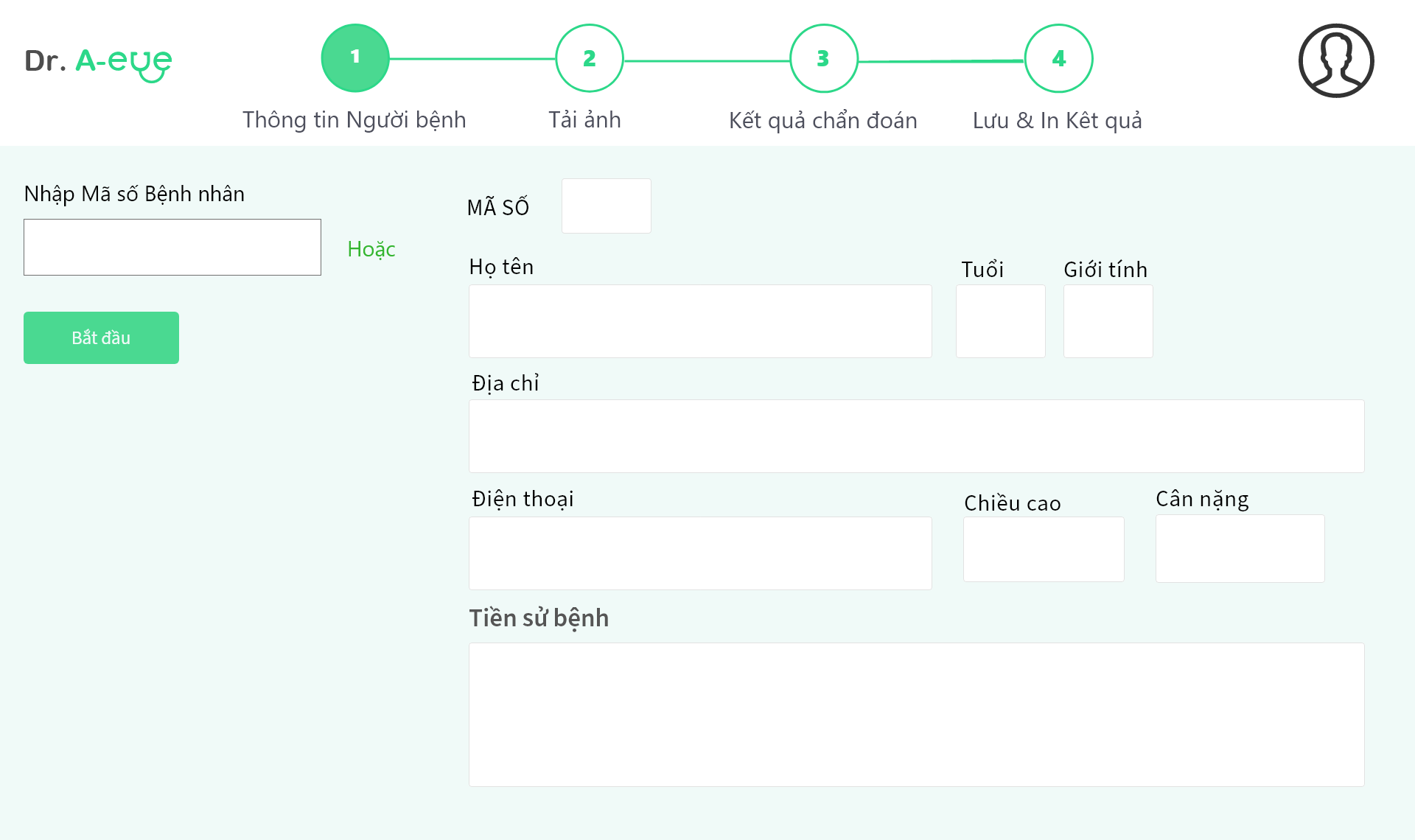Click the Địa chỉ address field
The width and height of the screenshot is (1415, 840).
(x=916, y=436)
